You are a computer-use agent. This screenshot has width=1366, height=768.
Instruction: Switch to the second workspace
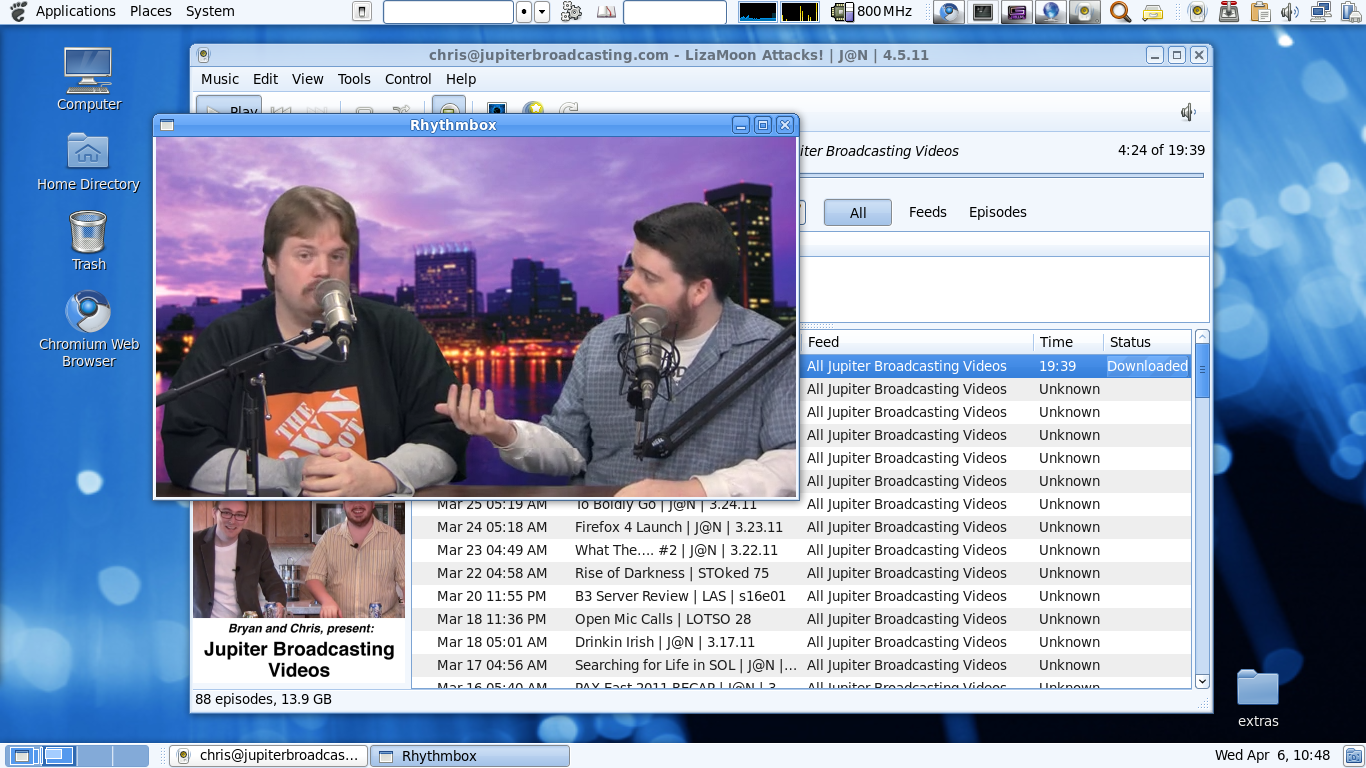coord(58,755)
